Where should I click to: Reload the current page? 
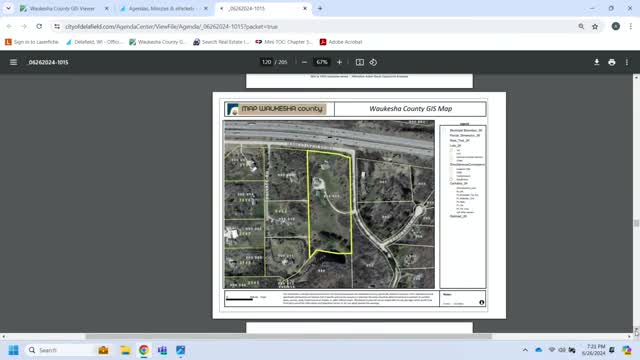point(39,26)
